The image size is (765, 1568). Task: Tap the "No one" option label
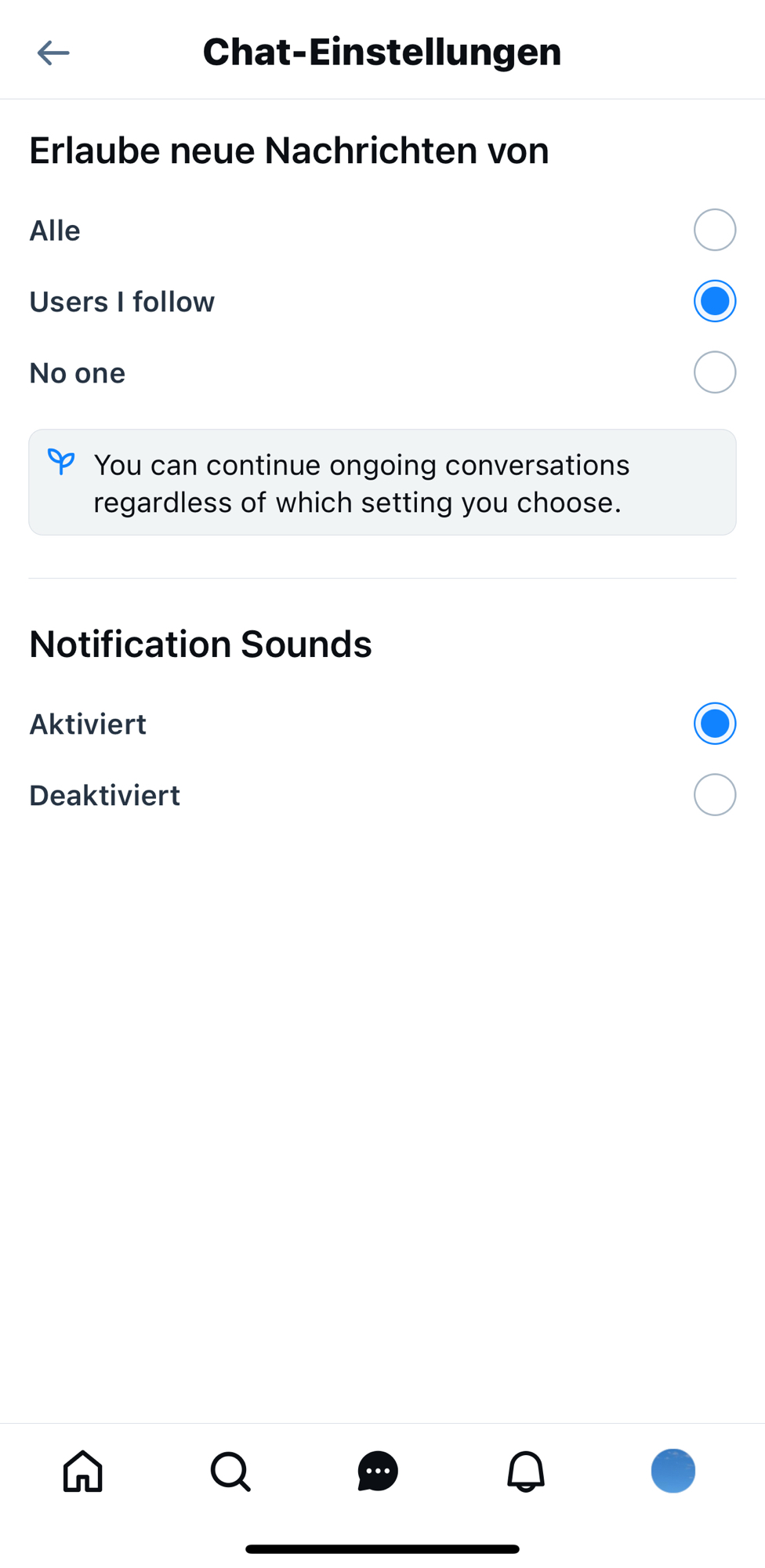pos(78,373)
